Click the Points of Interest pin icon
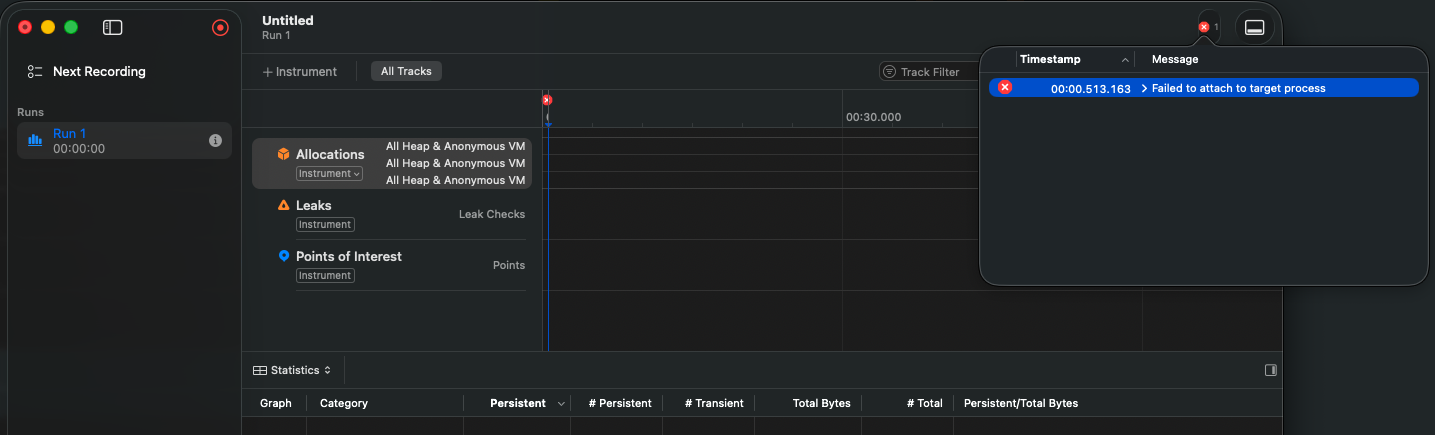 coord(284,256)
